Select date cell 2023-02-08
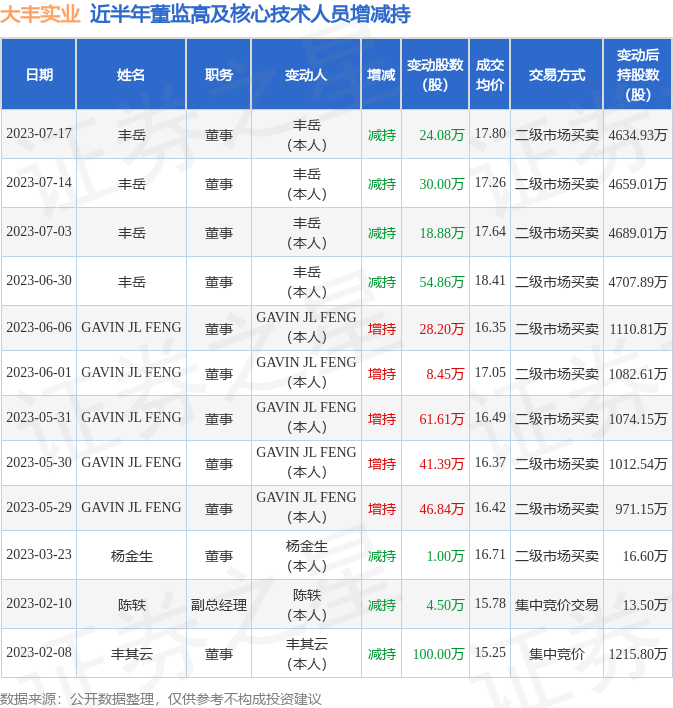The image size is (673, 708). point(39,652)
